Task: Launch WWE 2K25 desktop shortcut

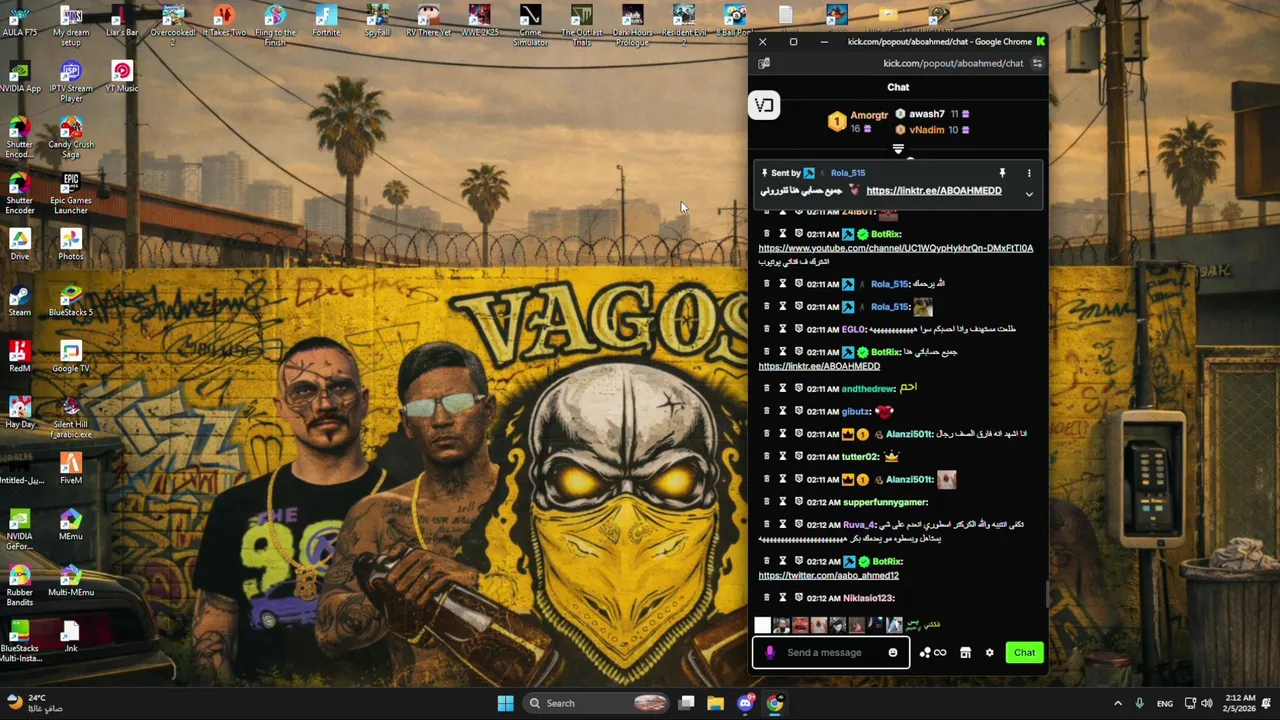Action: (479, 22)
